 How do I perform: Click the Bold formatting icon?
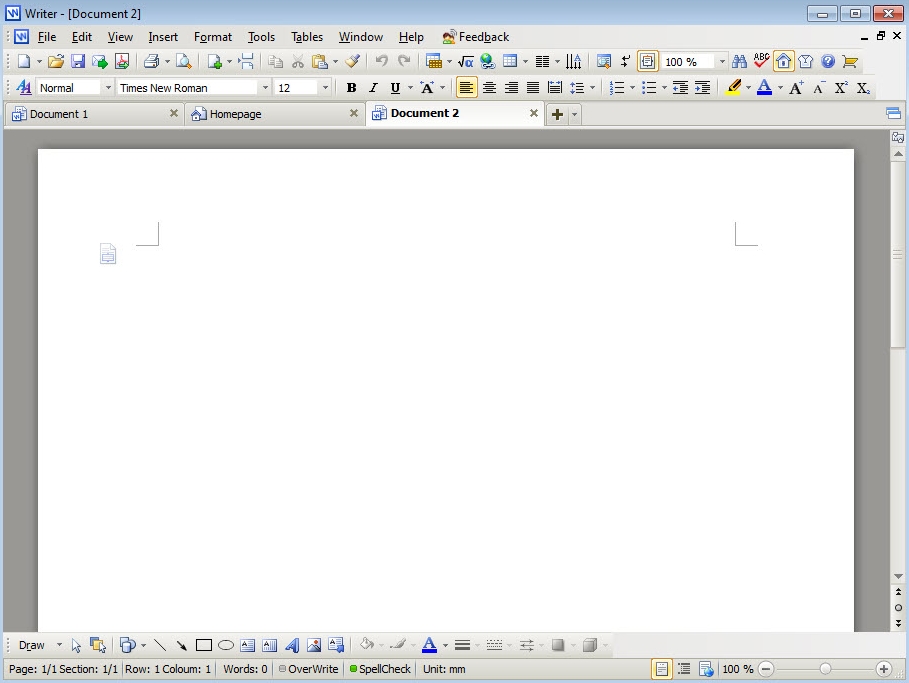(351, 88)
